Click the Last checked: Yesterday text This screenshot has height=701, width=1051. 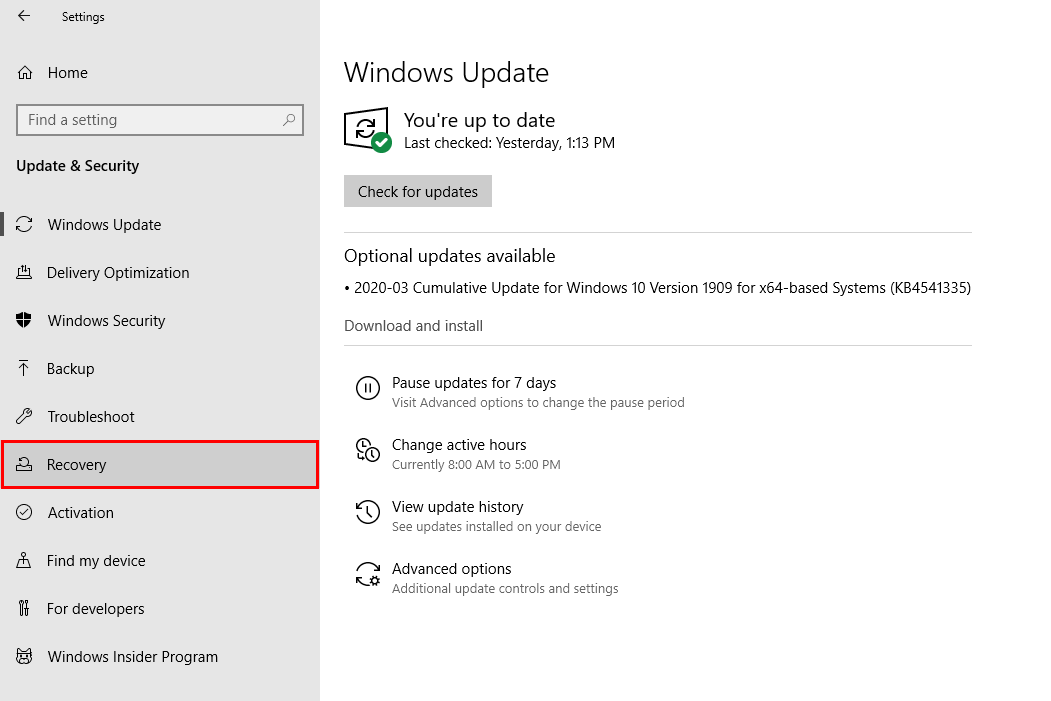tap(509, 143)
